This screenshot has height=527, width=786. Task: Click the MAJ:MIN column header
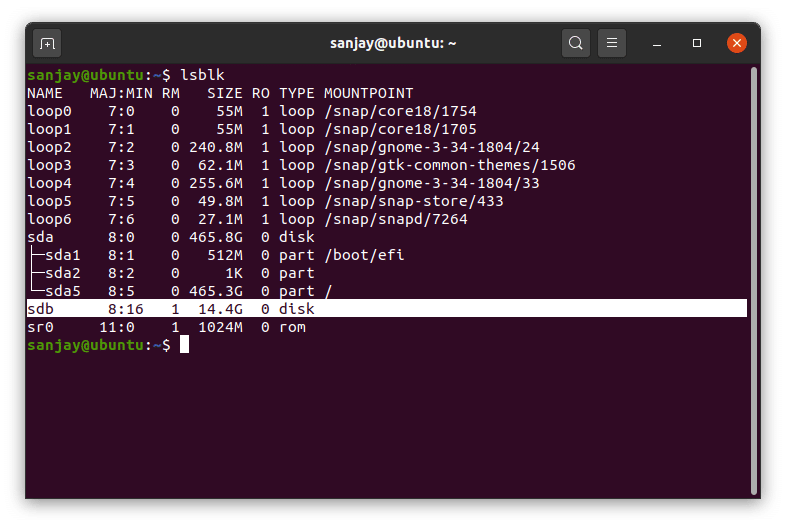point(121,93)
